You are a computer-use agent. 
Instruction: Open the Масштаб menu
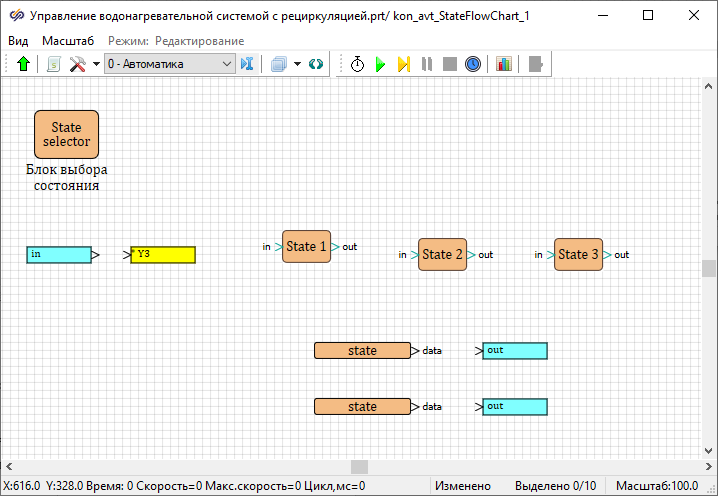[x=68, y=40]
